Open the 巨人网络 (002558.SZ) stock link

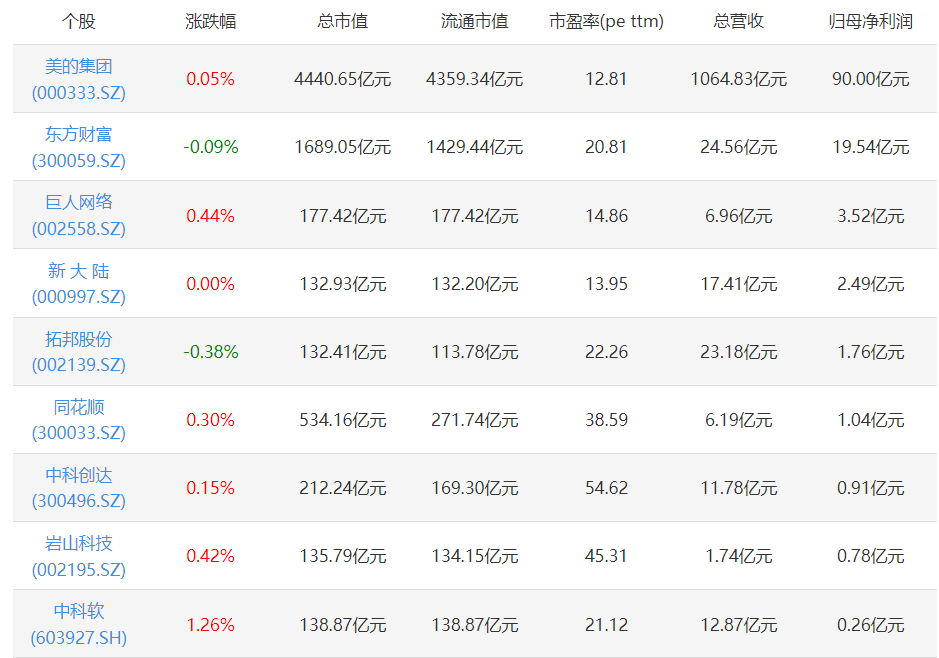point(78,216)
